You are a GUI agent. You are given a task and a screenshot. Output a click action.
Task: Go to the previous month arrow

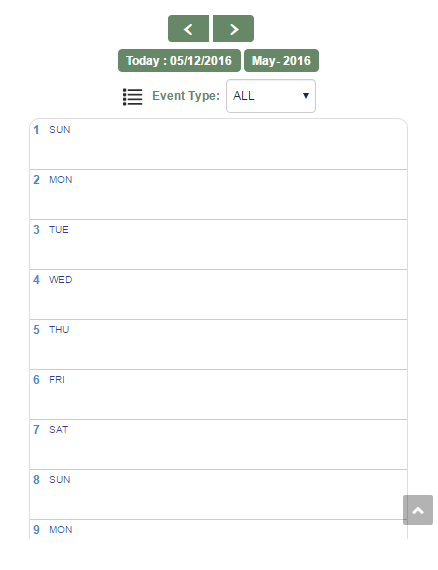click(x=188, y=29)
